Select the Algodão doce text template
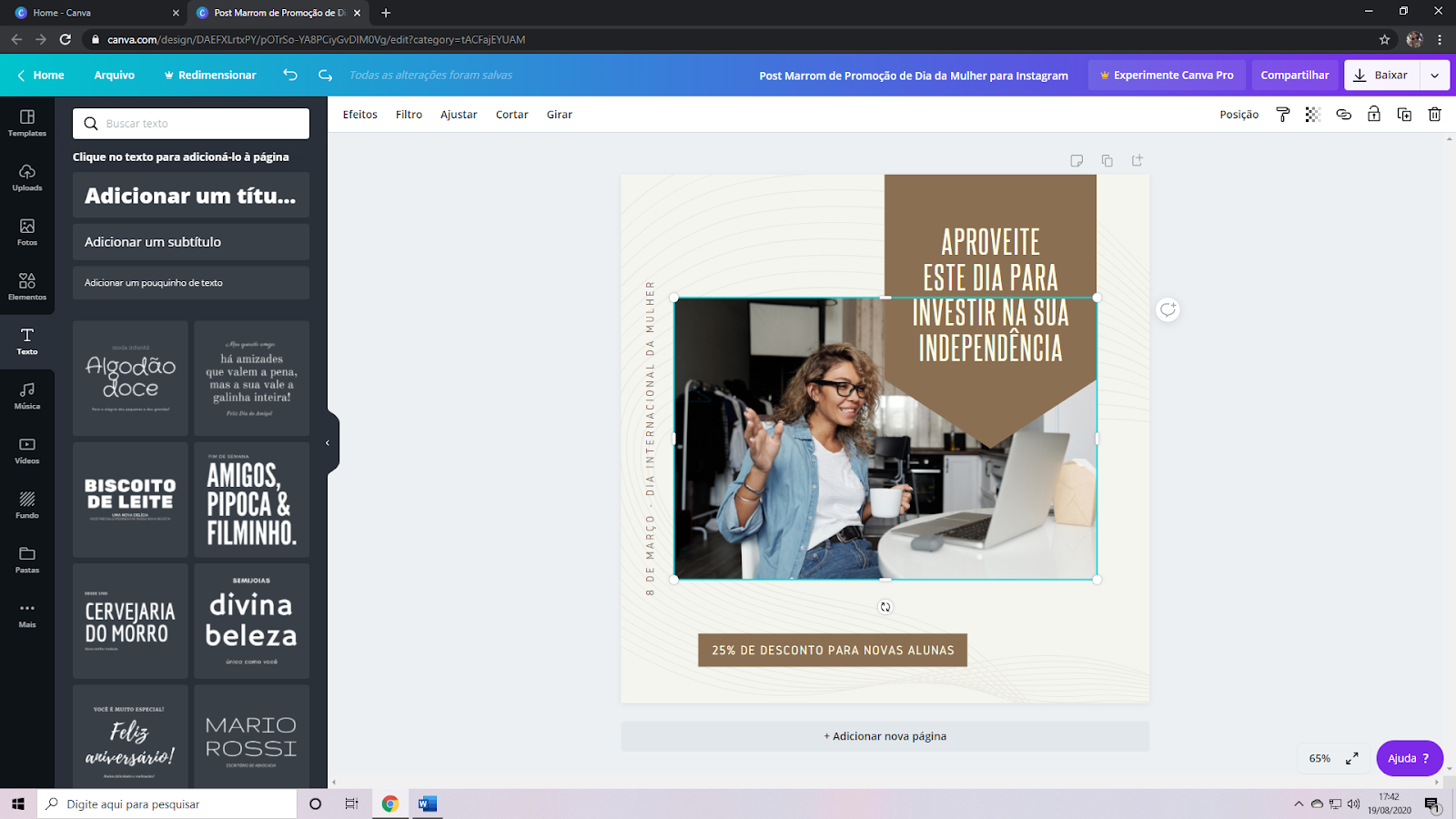1456x819 pixels. pyautogui.click(x=130, y=378)
